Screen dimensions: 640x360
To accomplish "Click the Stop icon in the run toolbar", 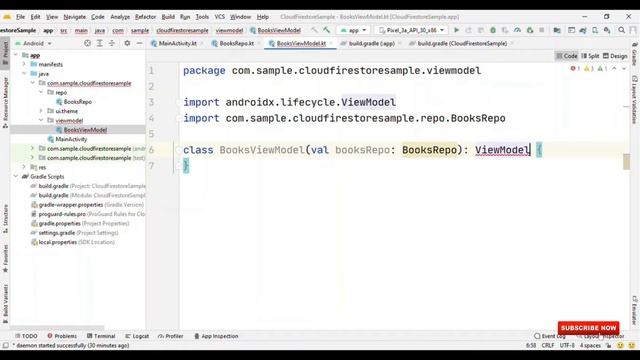I will (542, 30).
